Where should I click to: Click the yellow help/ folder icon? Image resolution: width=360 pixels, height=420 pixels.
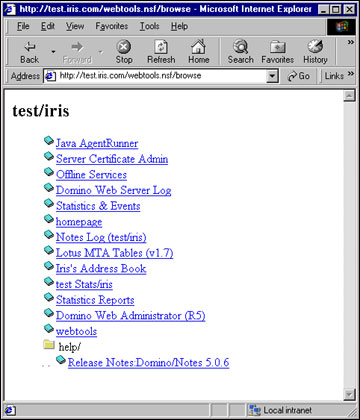point(49,344)
